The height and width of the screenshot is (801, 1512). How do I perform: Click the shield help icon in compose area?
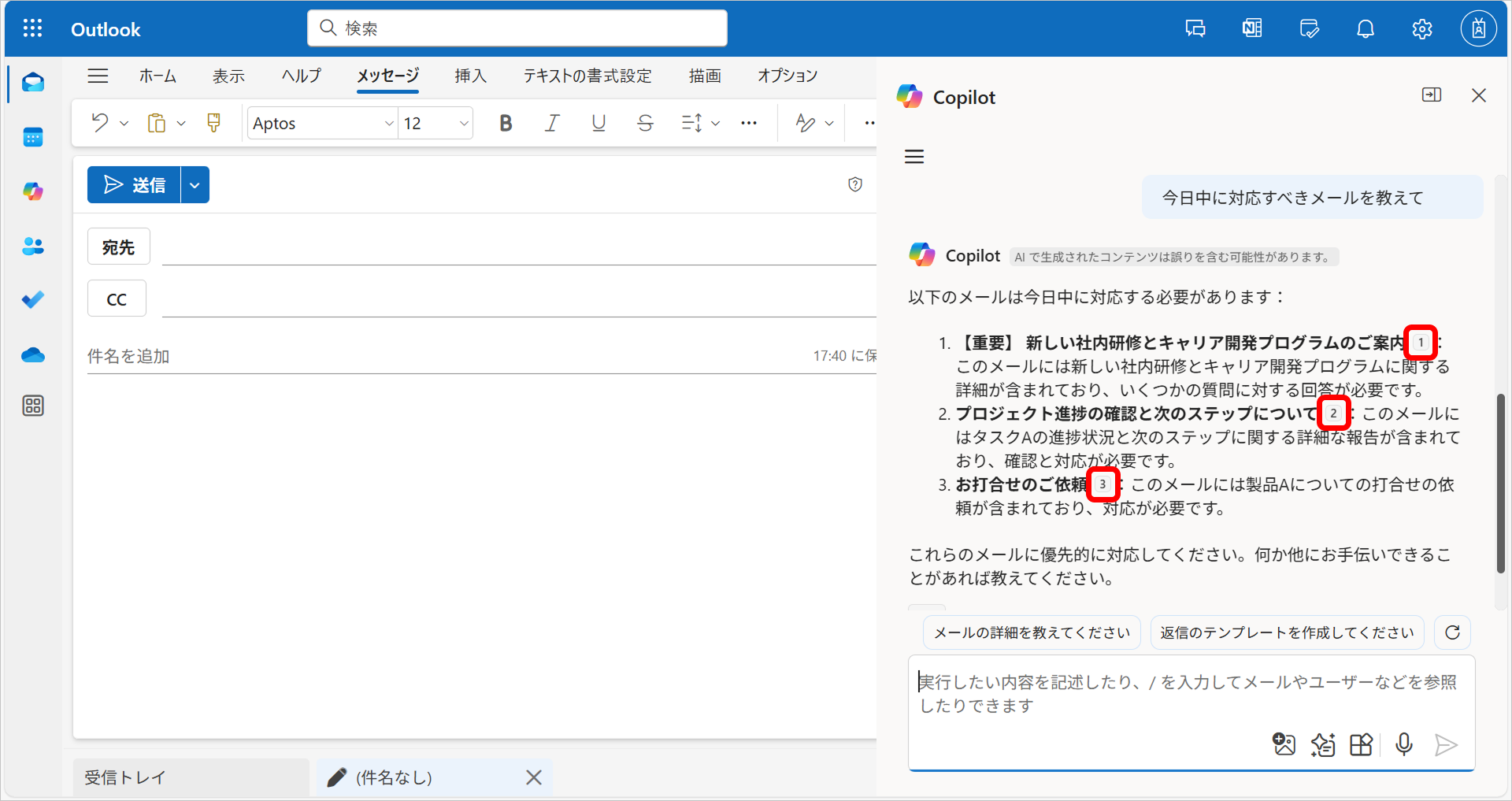pos(855,184)
